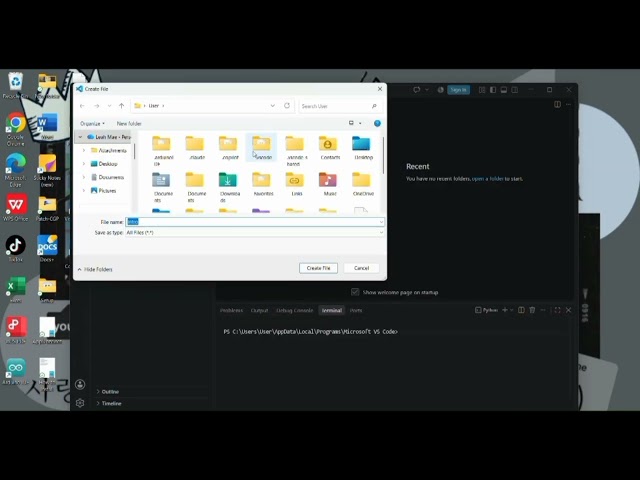The image size is (640, 480).
Task: Open dialog Help with the blue question icon
Action: 377,123
